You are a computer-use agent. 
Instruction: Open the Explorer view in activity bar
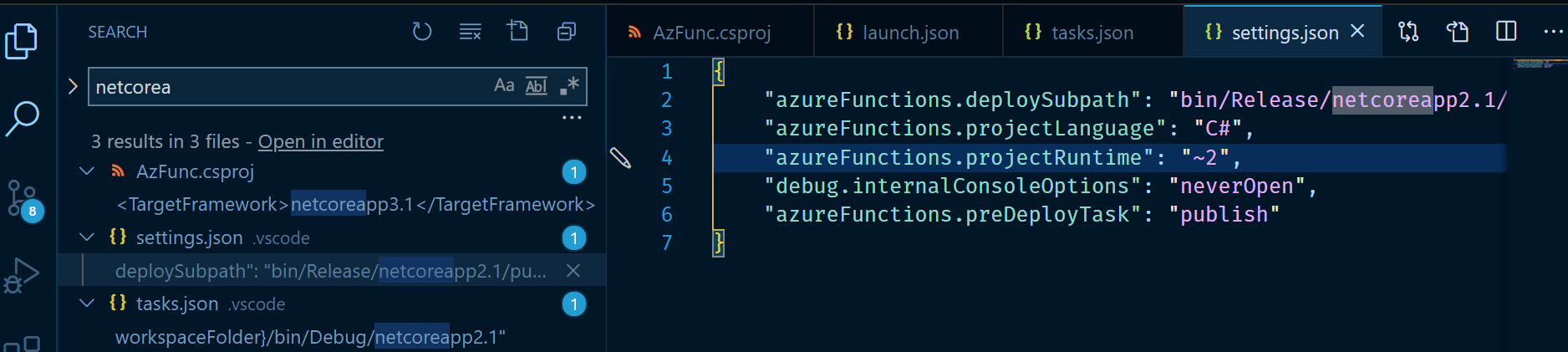pyautogui.click(x=22, y=40)
